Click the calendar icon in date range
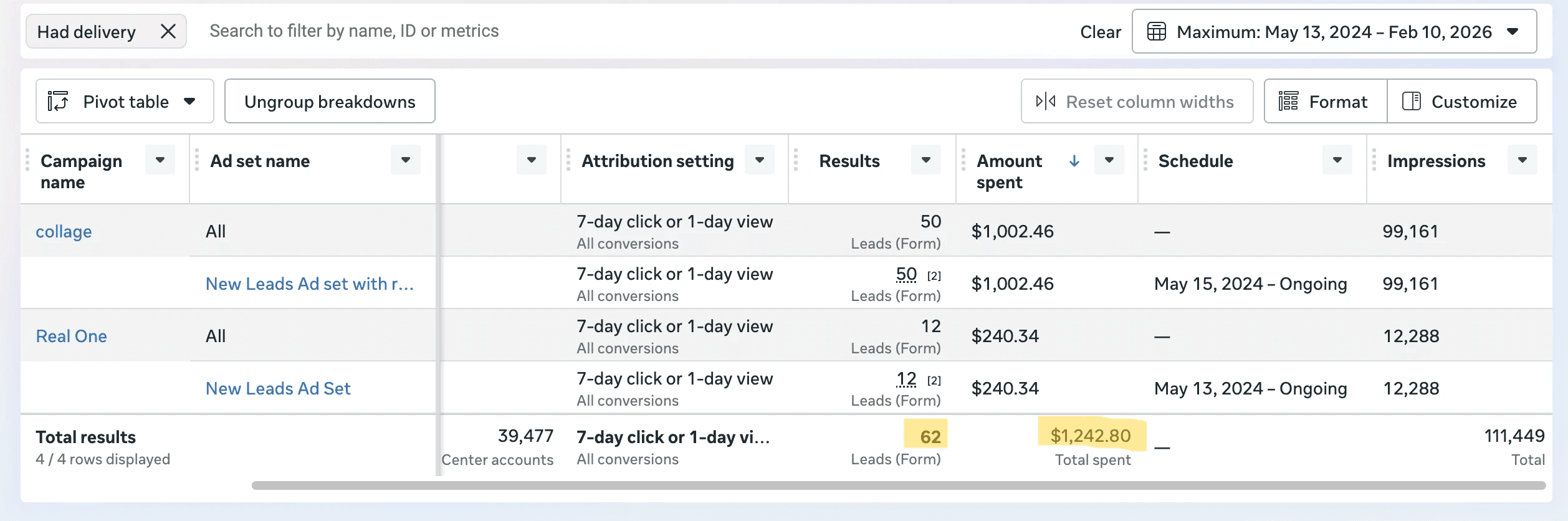 (1156, 31)
